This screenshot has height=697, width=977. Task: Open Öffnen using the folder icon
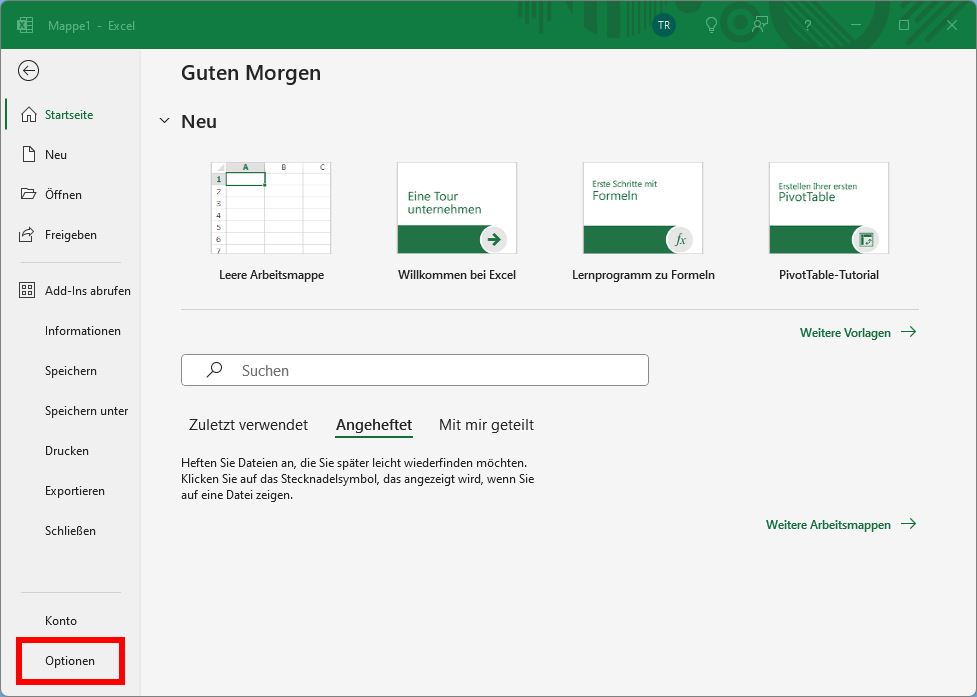click(x=29, y=194)
